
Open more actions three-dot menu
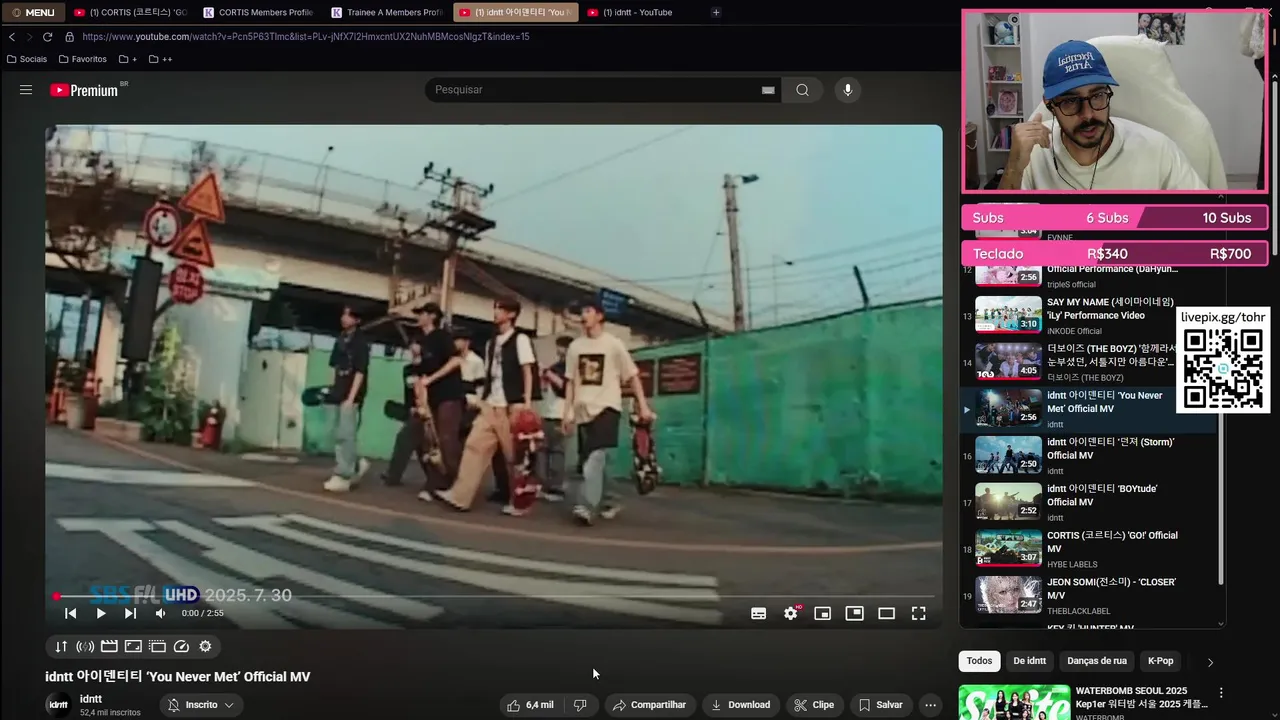[931, 705]
